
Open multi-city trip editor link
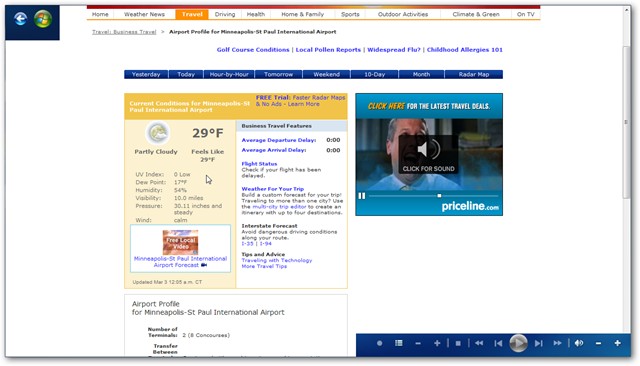[279, 207]
